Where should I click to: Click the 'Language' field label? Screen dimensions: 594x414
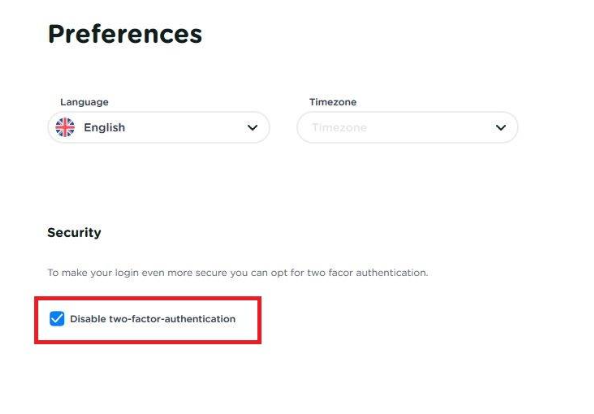tap(84, 102)
